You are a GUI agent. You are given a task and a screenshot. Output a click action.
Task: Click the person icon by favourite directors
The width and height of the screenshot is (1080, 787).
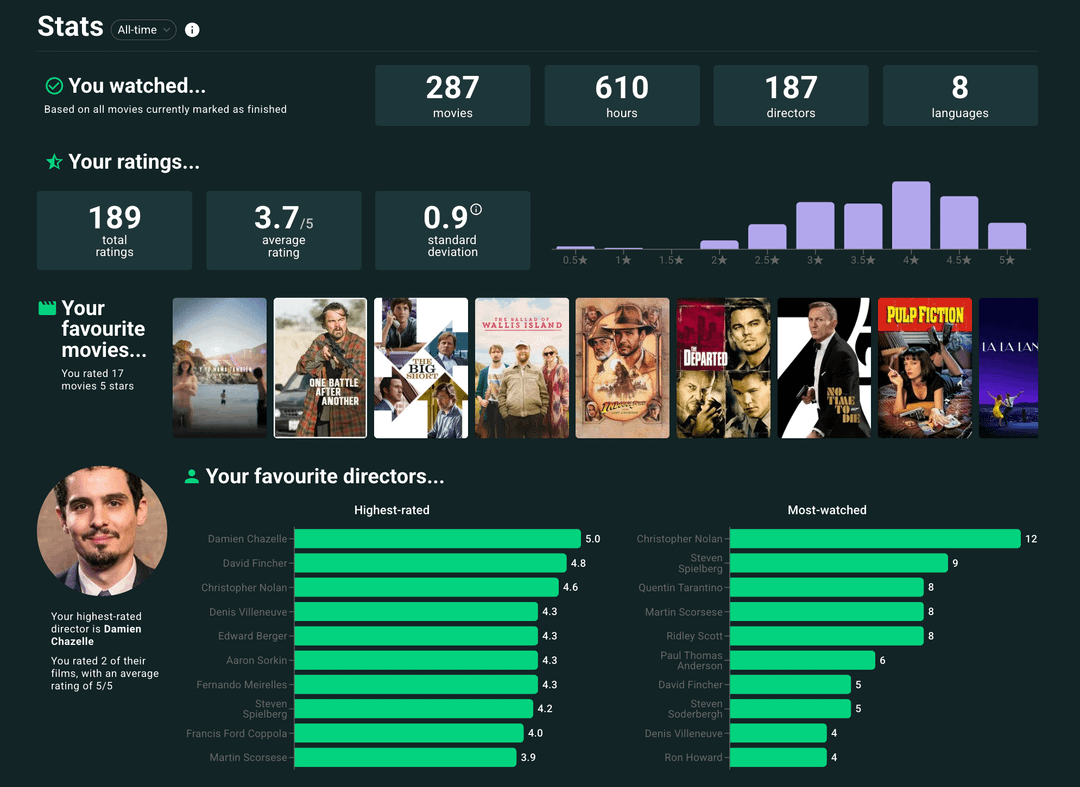point(192,477)
